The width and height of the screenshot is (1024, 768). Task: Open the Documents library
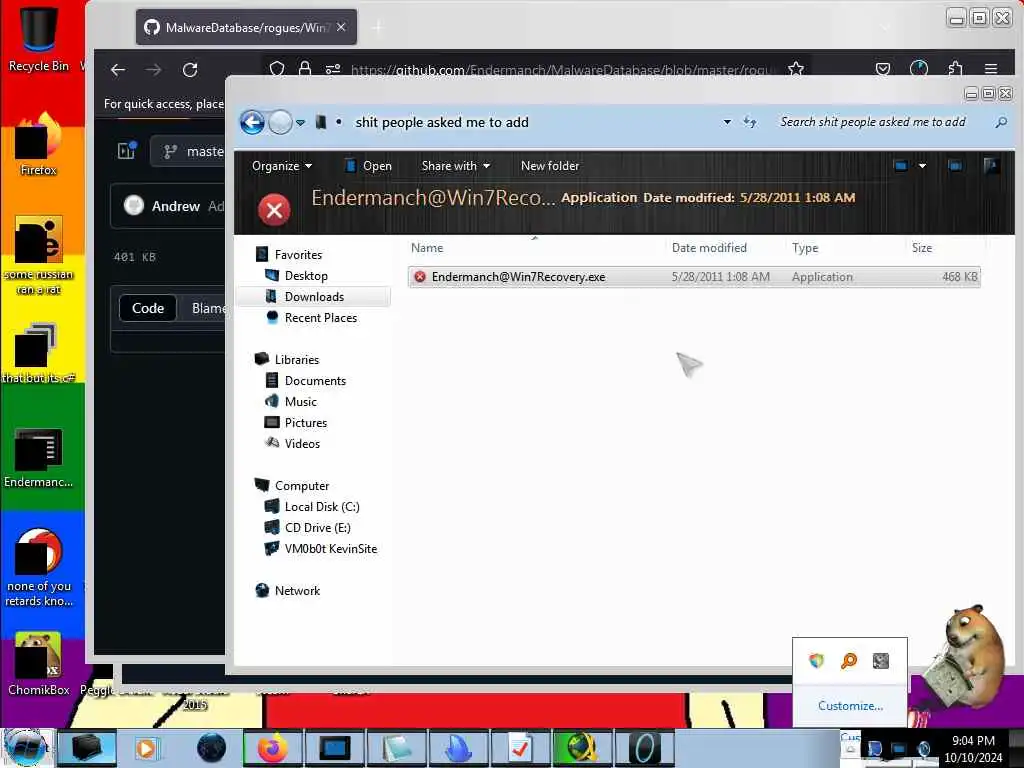tap(315, 381)
